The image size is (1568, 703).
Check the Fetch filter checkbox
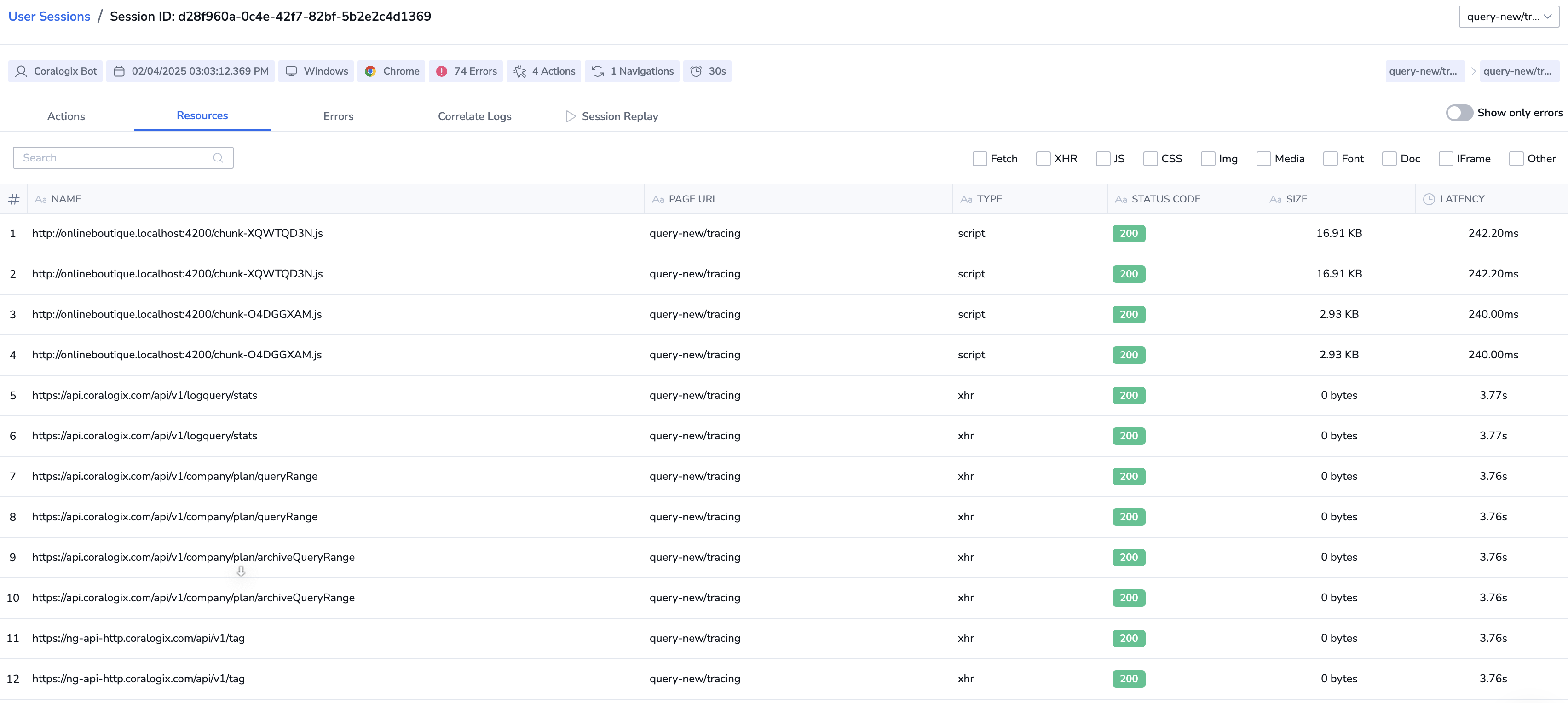[x=980, y=159]
